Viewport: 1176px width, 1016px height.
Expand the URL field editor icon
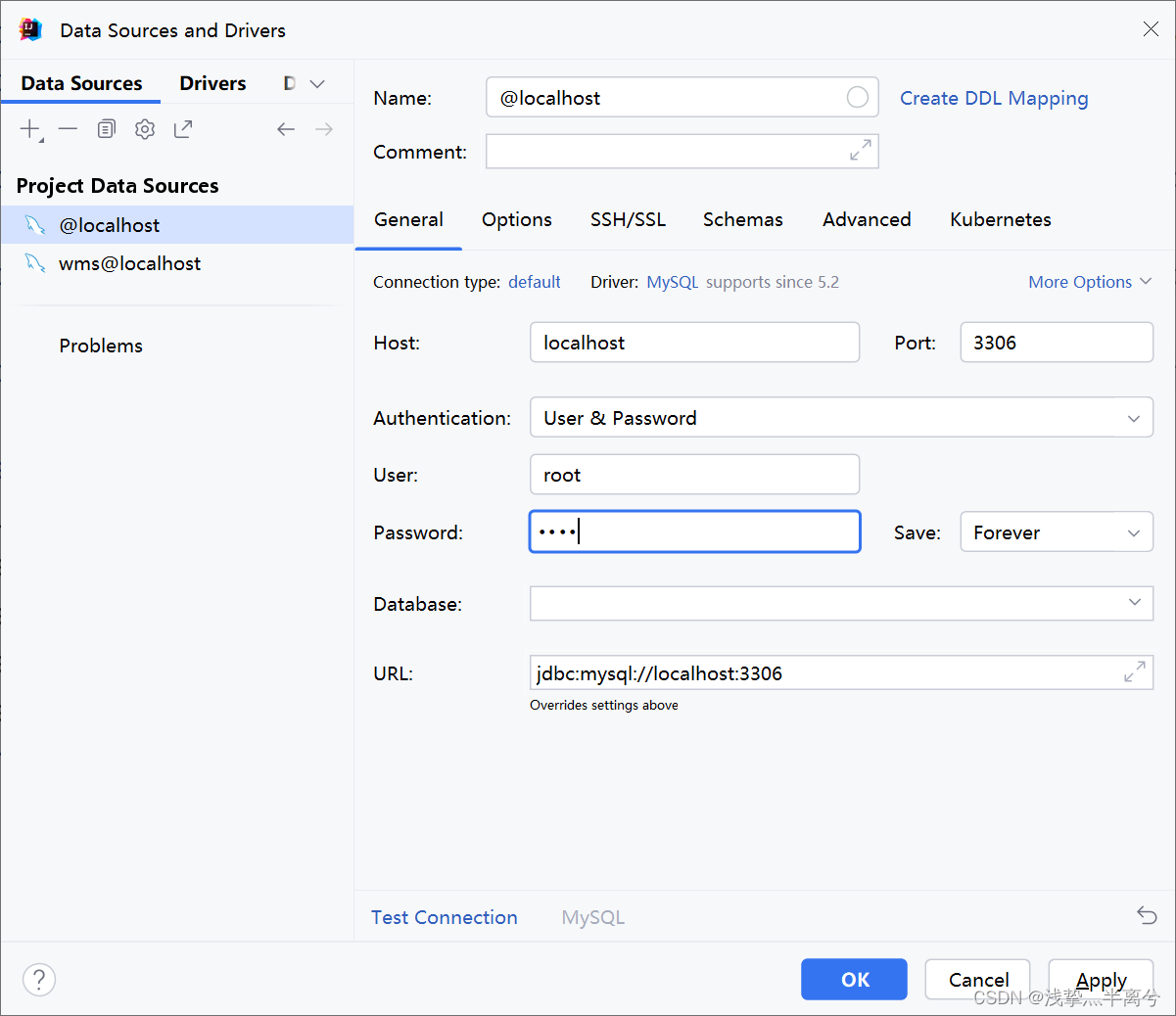(1135, 672)
